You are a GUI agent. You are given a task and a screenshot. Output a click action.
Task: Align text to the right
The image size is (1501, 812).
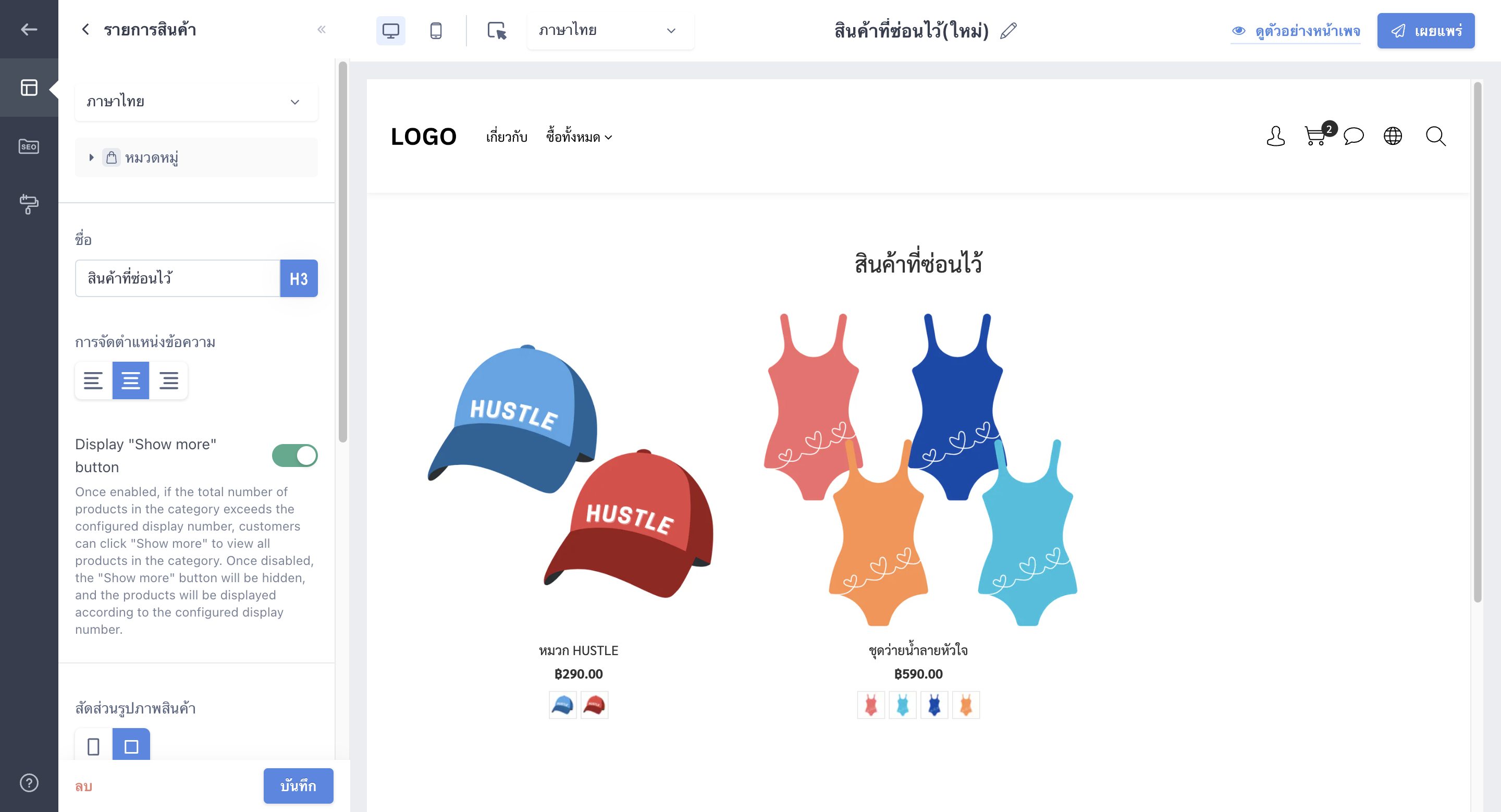coord(168,380)
